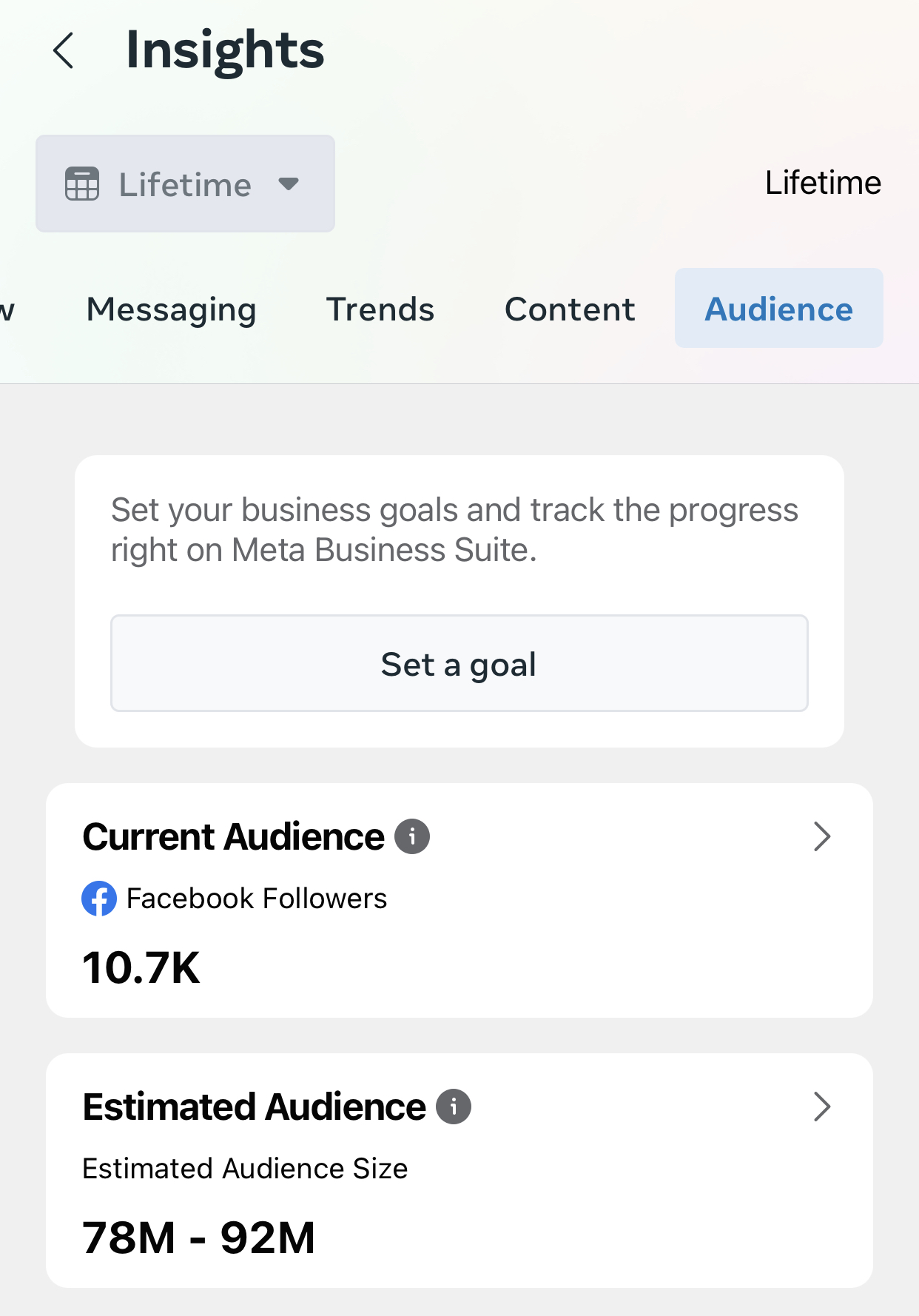Click the info icon beside Estimated Audience

click(454, 1107)
